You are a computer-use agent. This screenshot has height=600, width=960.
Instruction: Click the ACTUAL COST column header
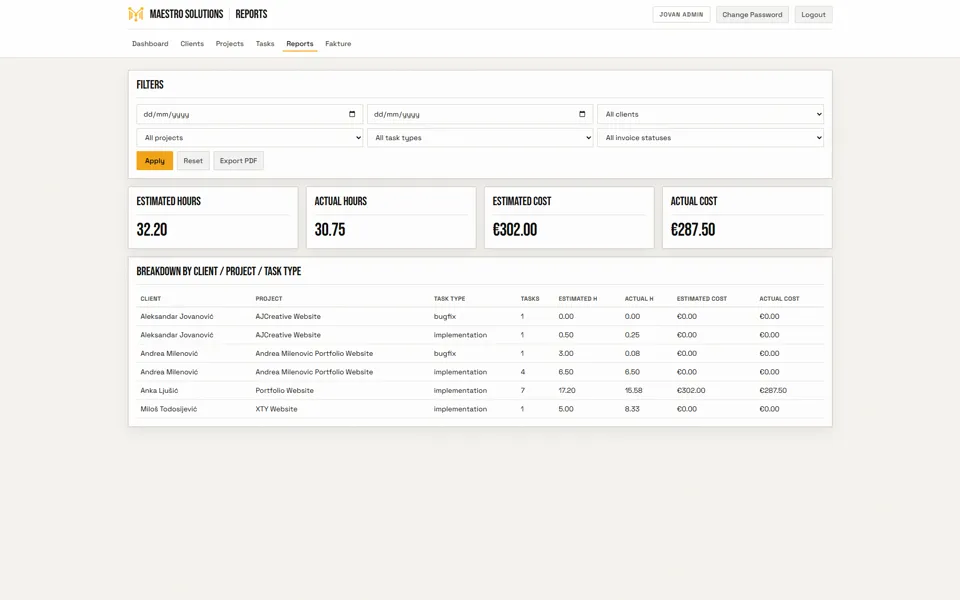click(779, 299)
